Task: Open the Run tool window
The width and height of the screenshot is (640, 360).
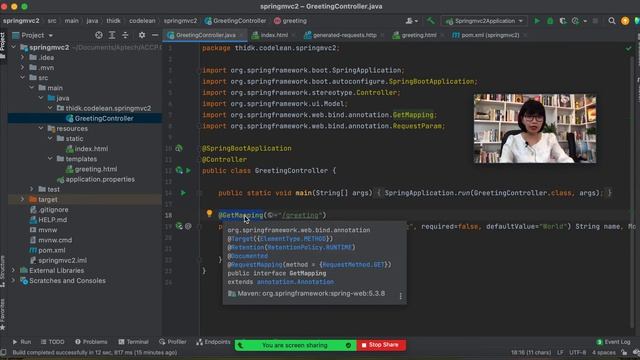Action: pos(22,342)
